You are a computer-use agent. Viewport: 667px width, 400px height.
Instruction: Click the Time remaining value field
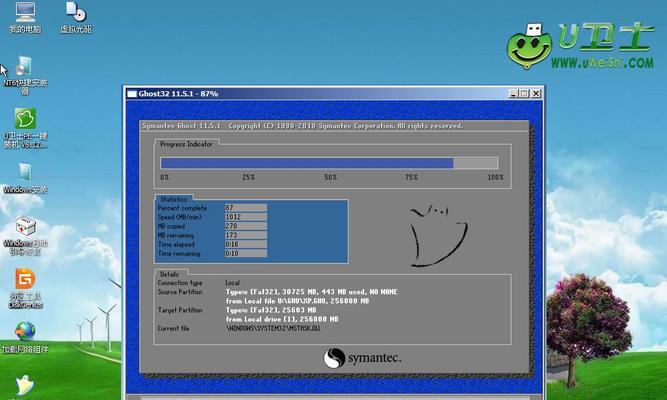245,252
